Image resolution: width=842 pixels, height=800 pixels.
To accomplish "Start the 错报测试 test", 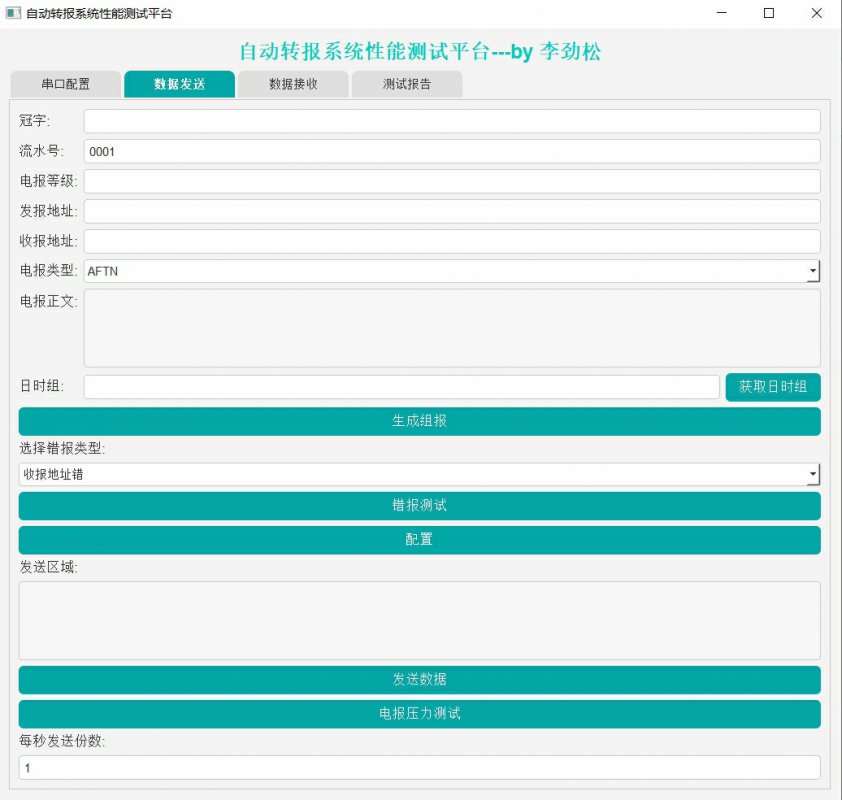I will (419, 505).
